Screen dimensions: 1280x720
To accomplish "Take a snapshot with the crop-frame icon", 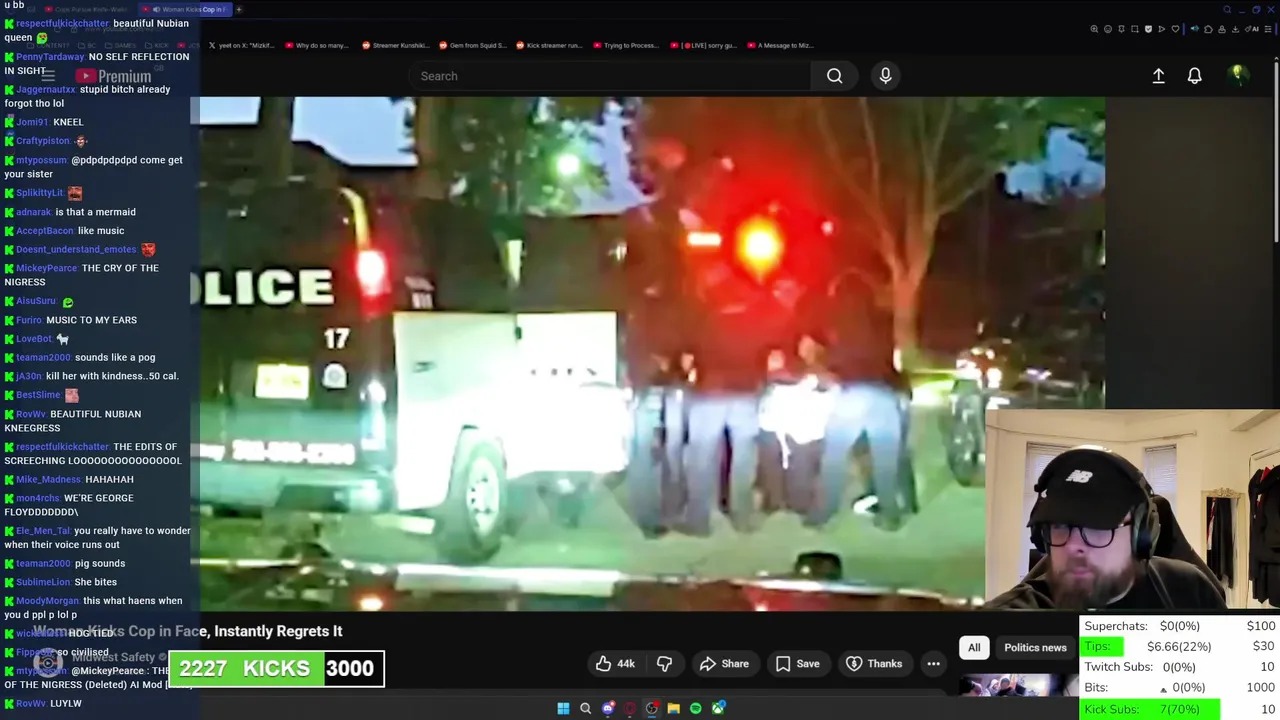I will tap(1135, 29).
